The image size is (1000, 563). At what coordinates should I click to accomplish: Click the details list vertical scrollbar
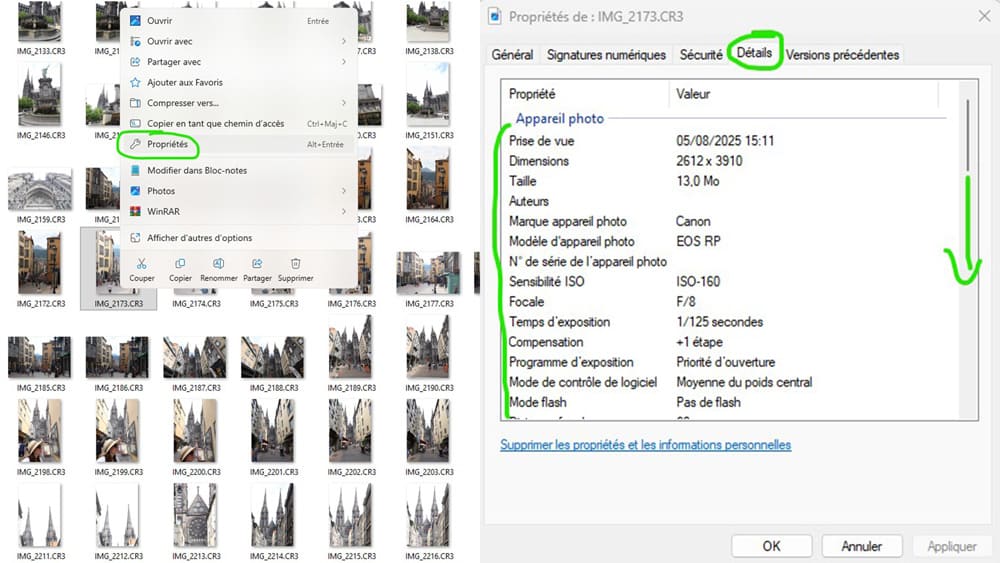[x=966, y=130]
